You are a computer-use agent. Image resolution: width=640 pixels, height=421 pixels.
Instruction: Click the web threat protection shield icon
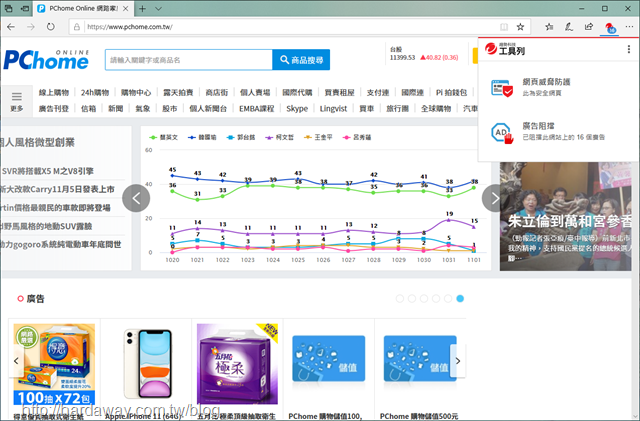click(x=502, y=88)
